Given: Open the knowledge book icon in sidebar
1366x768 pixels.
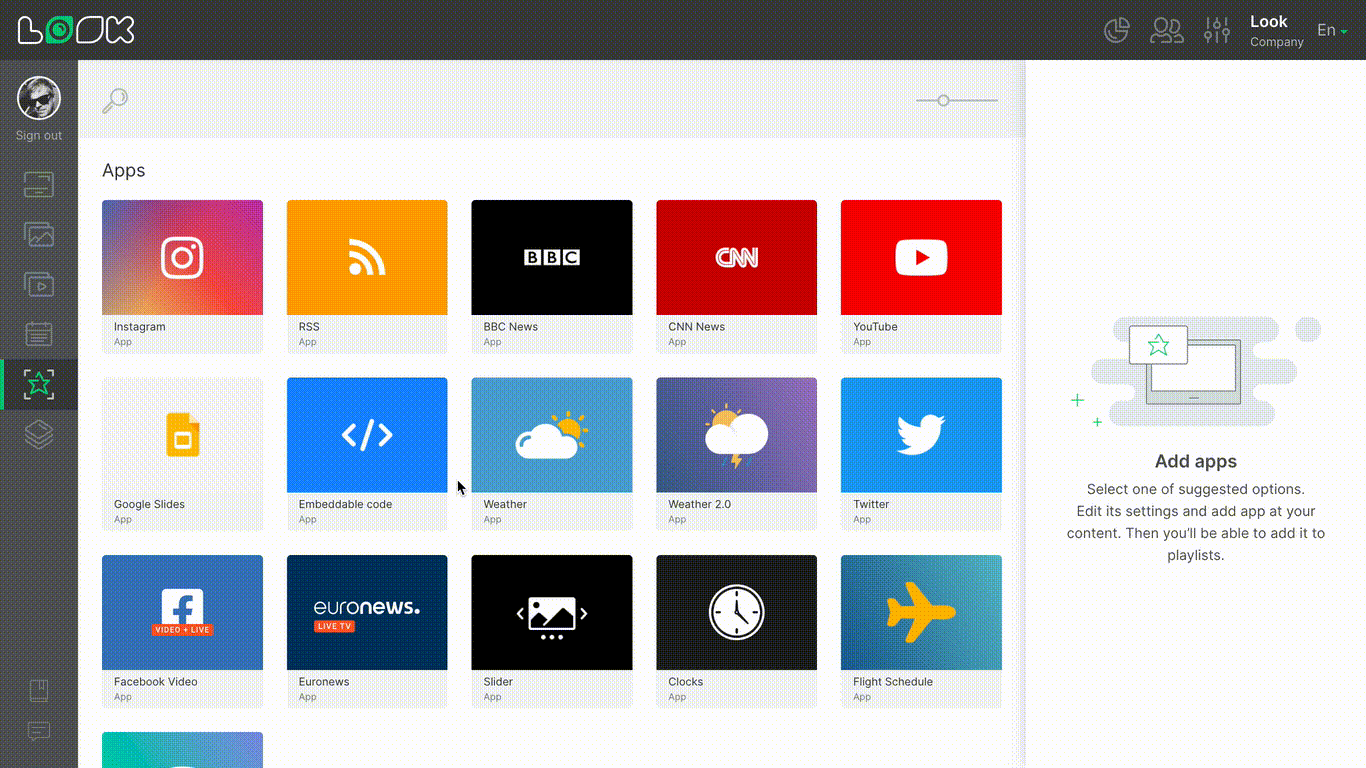Looking at the screenshot, I should tap(39, 690).
